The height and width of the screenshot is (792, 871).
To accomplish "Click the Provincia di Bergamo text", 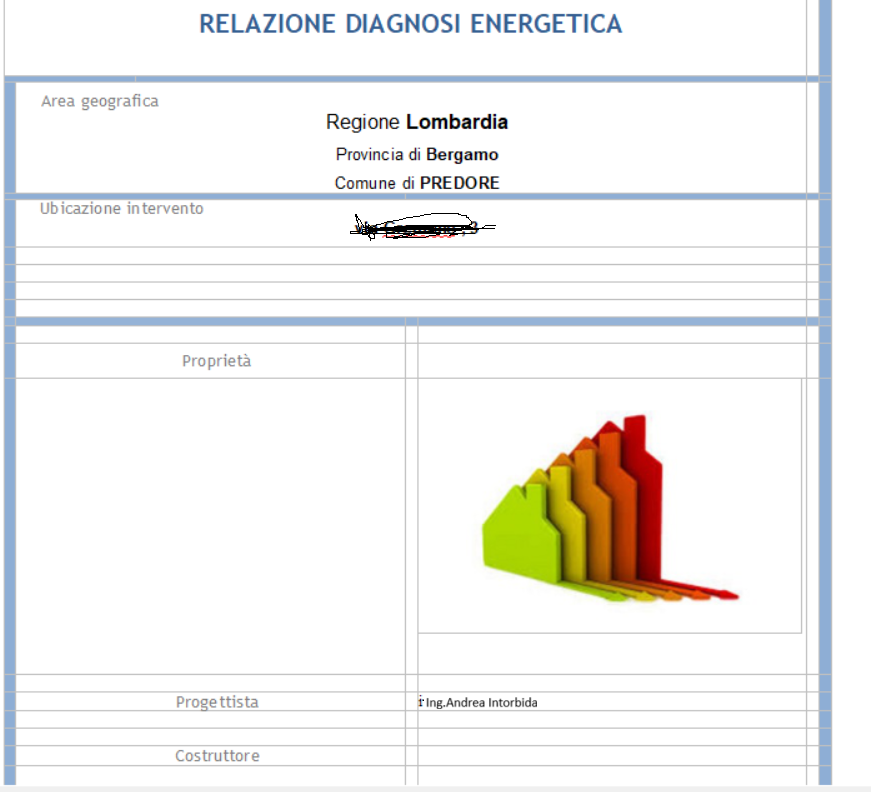I will (416, 154).
